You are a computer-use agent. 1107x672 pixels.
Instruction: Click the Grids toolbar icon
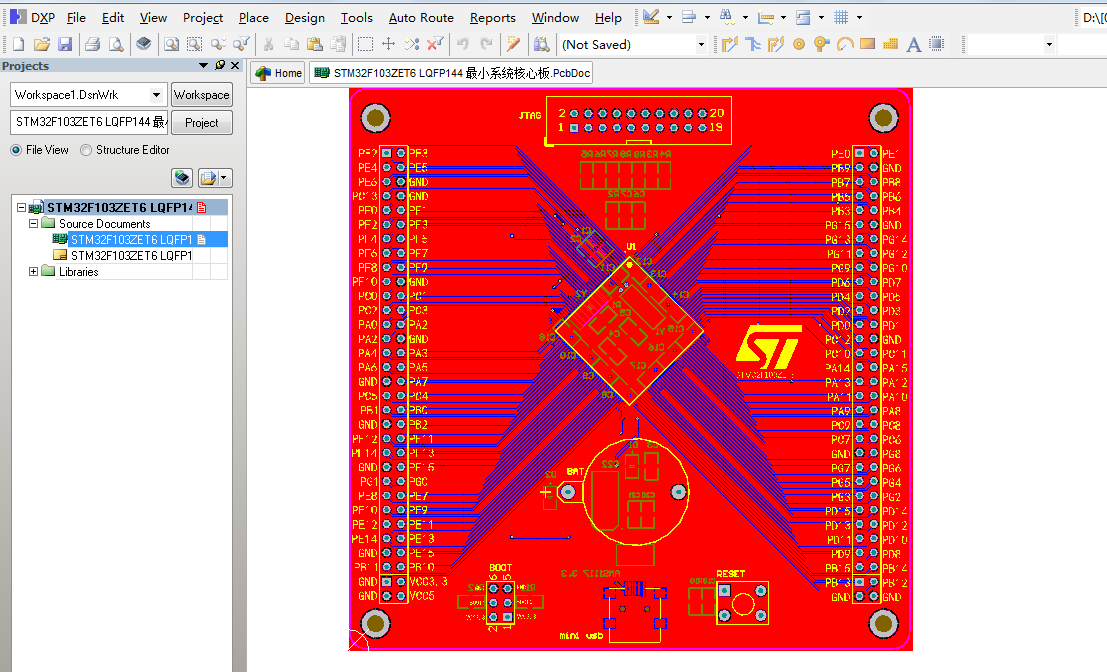pyautogui.click(x=841, y=17)
